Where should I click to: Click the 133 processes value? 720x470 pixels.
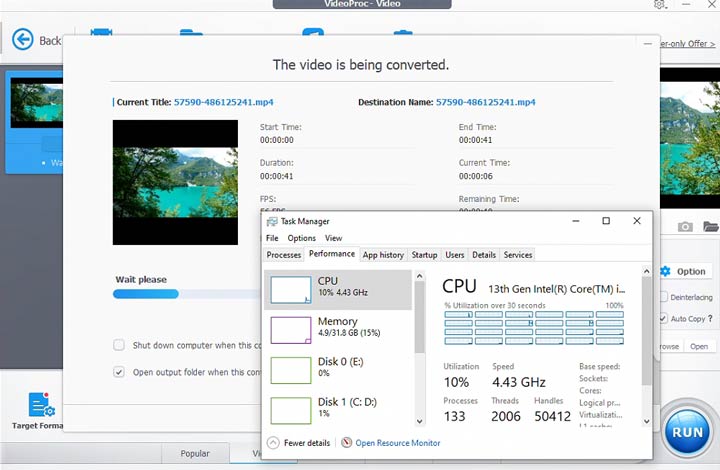454,416
